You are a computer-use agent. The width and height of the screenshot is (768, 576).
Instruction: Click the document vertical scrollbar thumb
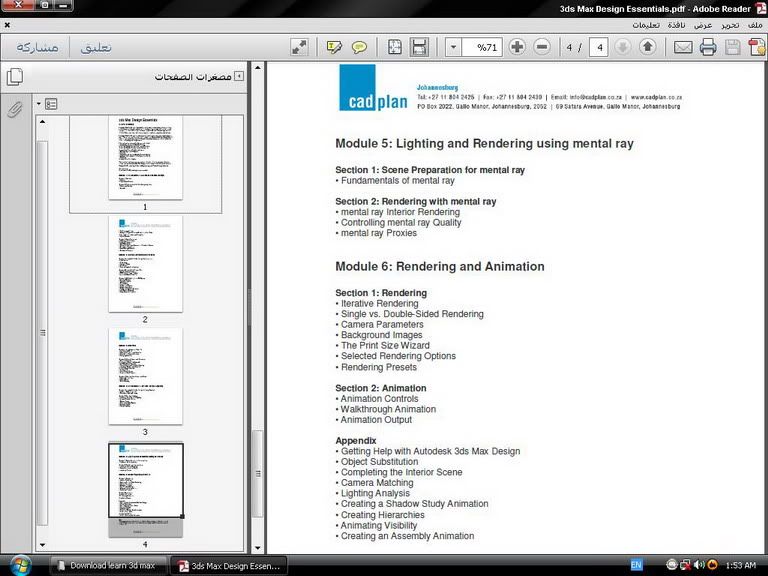point(258,474)
